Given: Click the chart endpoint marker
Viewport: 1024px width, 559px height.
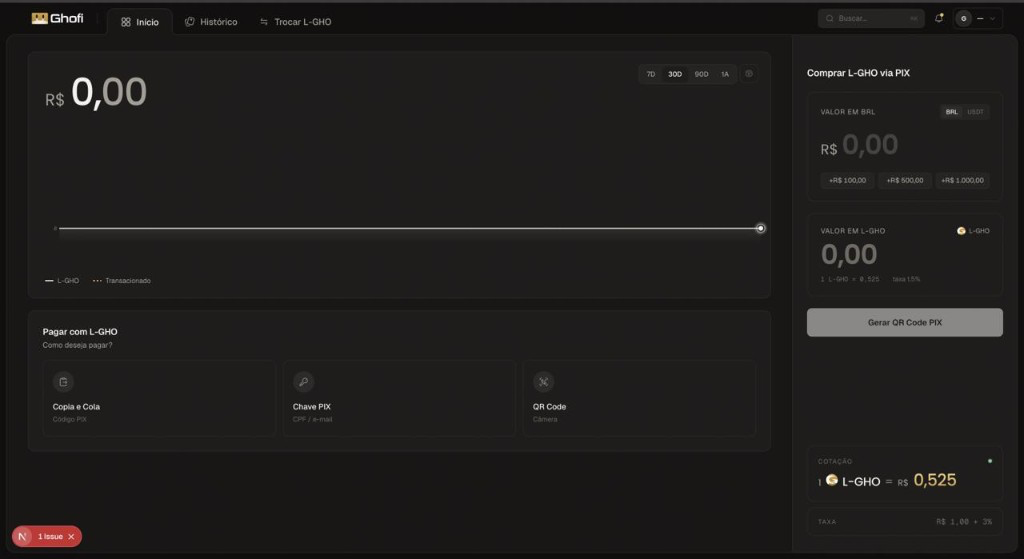Looking at the screenshot, I should (x=761, y=229).
